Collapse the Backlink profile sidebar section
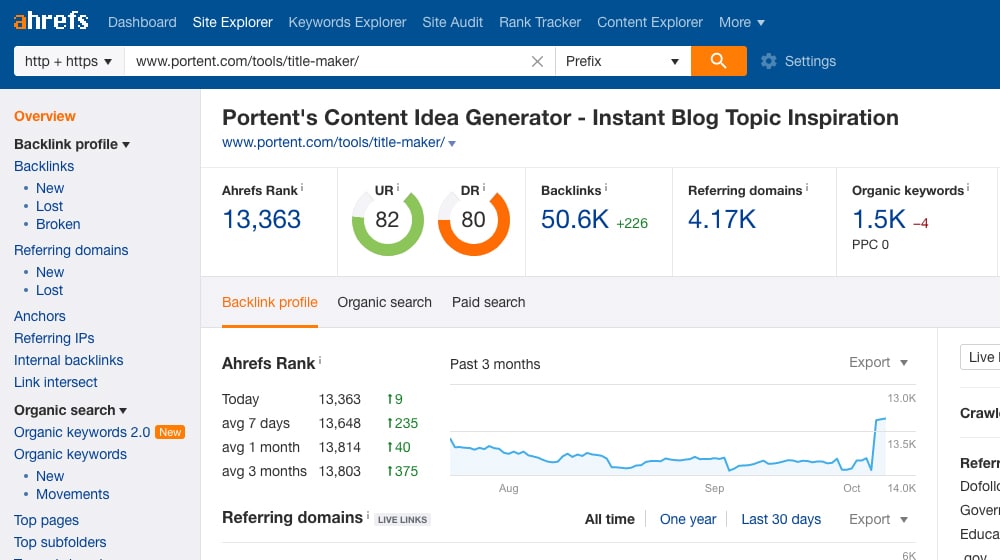1000x560 pixels. [x=72, y=144]
